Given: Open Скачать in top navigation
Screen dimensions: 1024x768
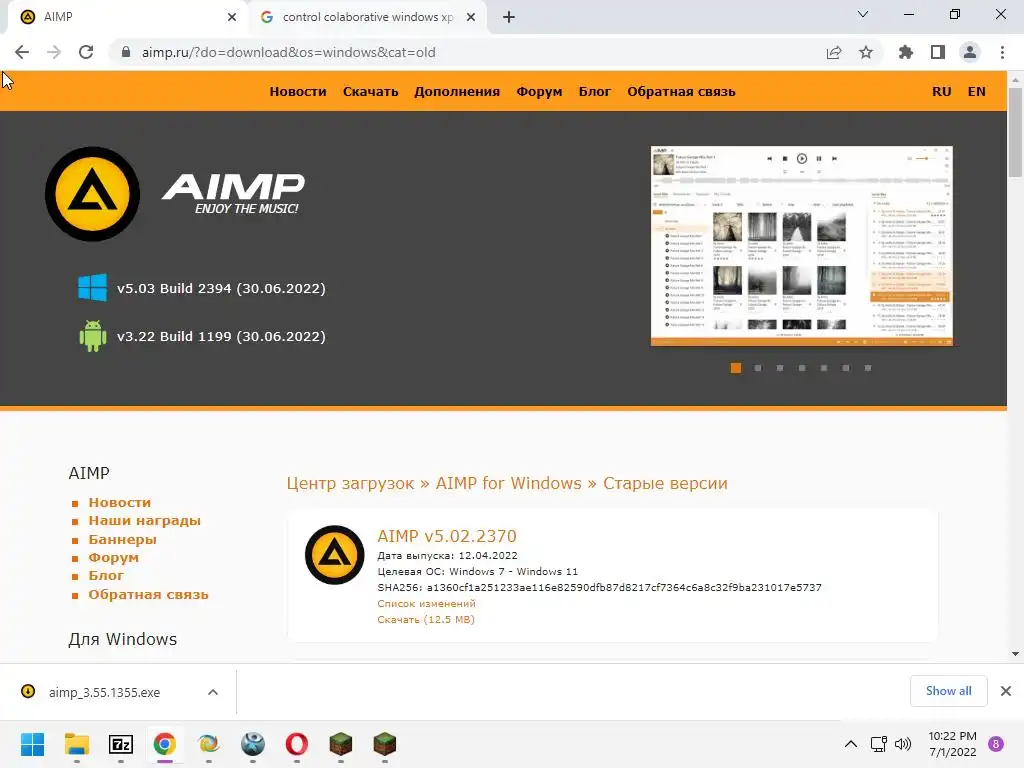Looking at the screenshot, I should tap(370, 91).
